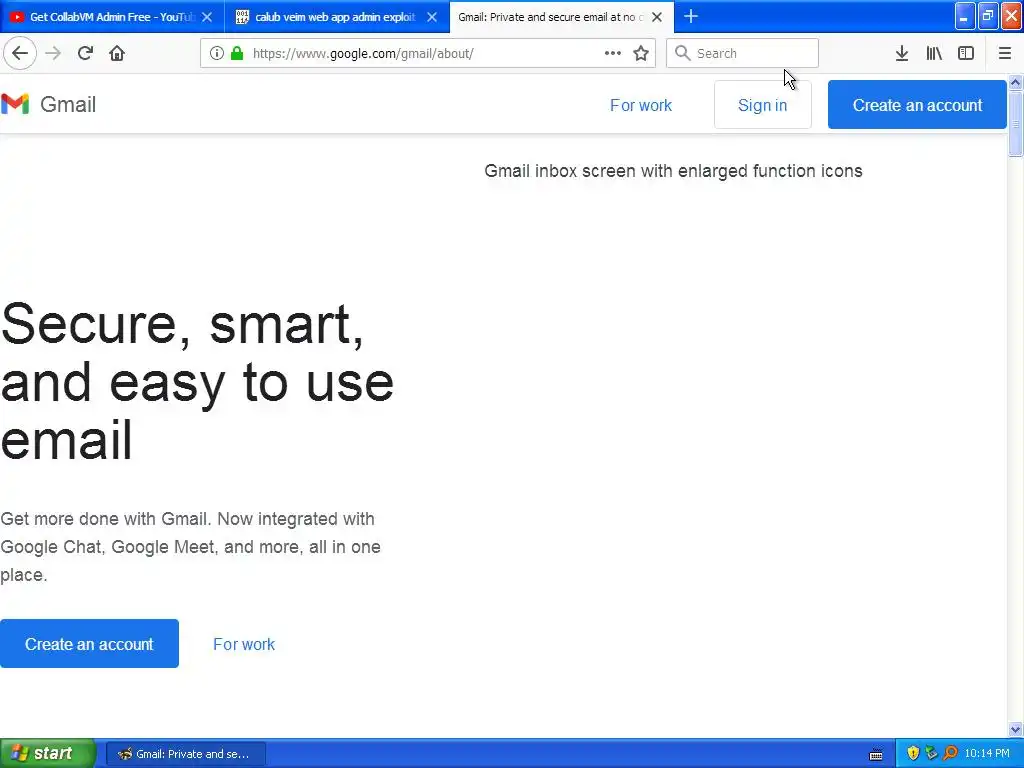Open the Library bookshelf icon
1024x768 pixels.
(x=934, y=53)
